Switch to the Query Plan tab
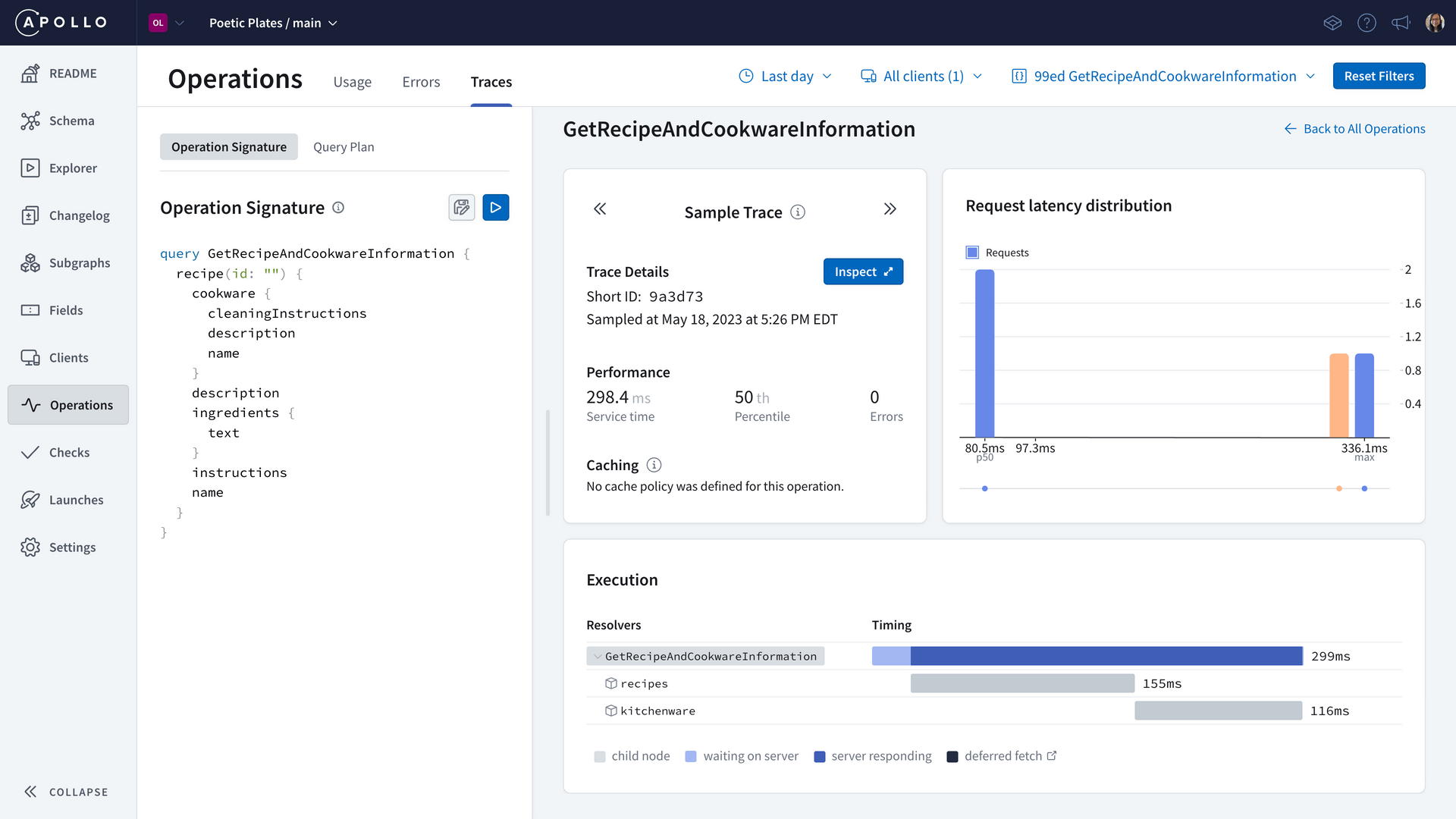This screenshot has width=1456, height=819. tap(343, 147)
